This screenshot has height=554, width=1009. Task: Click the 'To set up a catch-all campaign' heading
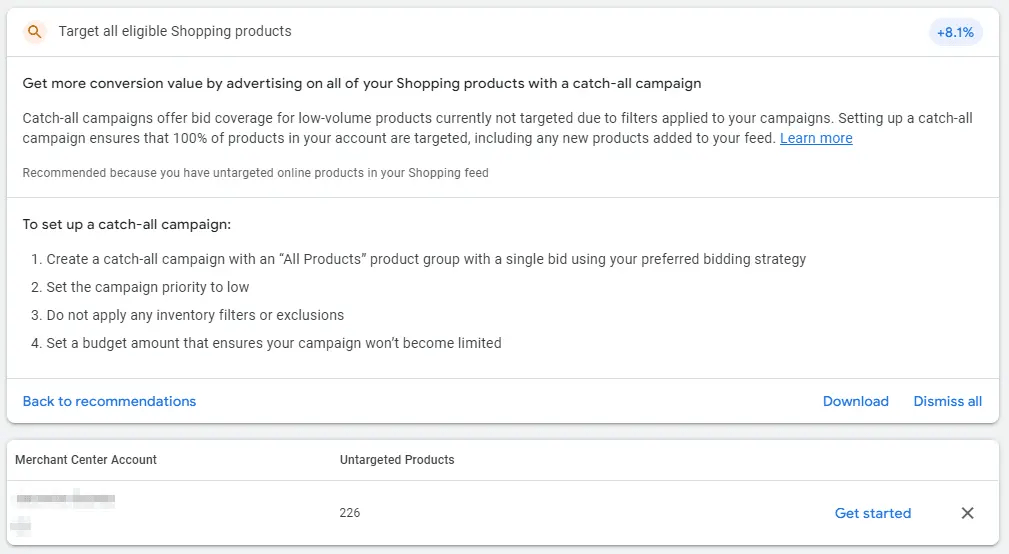(127, 225)
